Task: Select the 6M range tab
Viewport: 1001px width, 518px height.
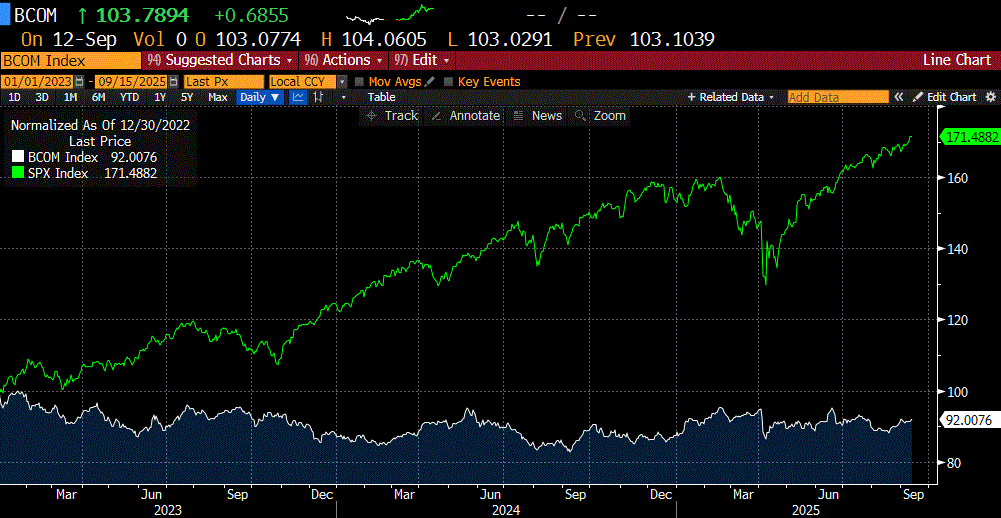Action: point(98,97)
